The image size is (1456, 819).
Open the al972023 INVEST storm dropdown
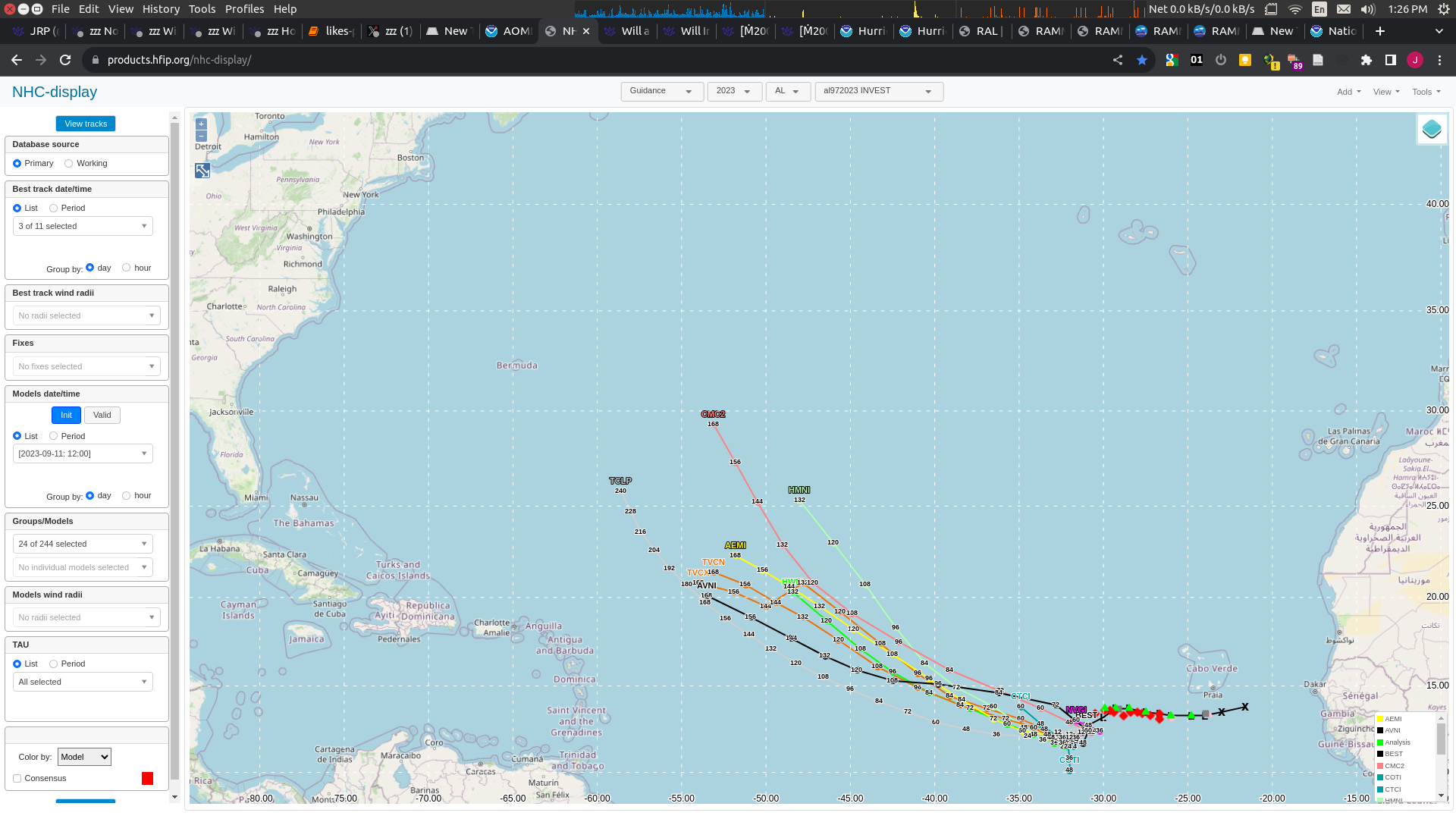click(879, 91)
